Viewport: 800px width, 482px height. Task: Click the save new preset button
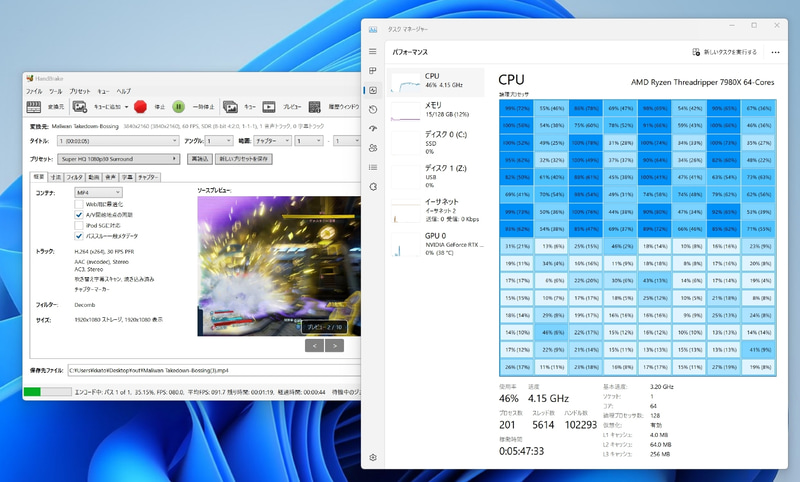(x=244, y=159)
